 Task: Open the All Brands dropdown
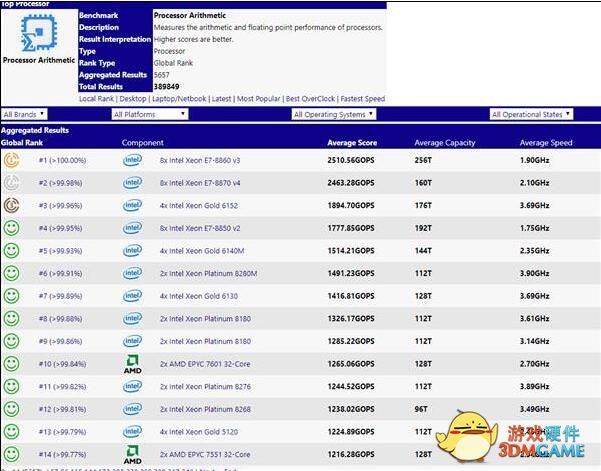click(25, 114)
